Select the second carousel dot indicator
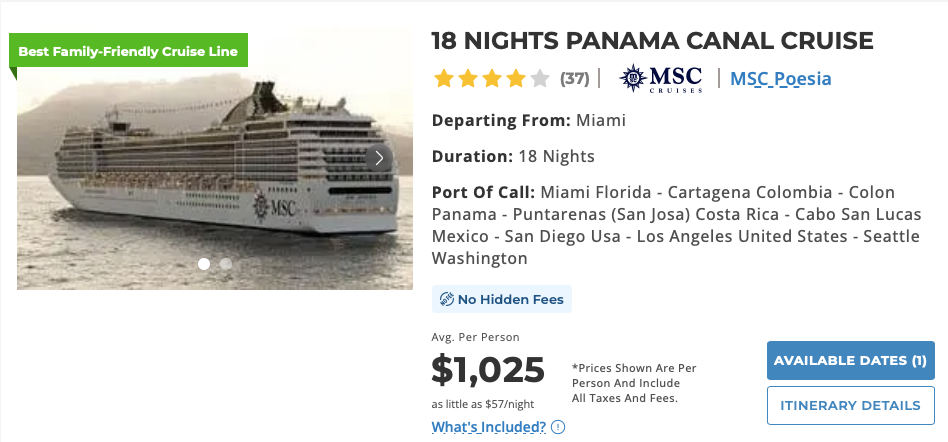This screenshot has width=948, height=442. (x=226, y=264)
